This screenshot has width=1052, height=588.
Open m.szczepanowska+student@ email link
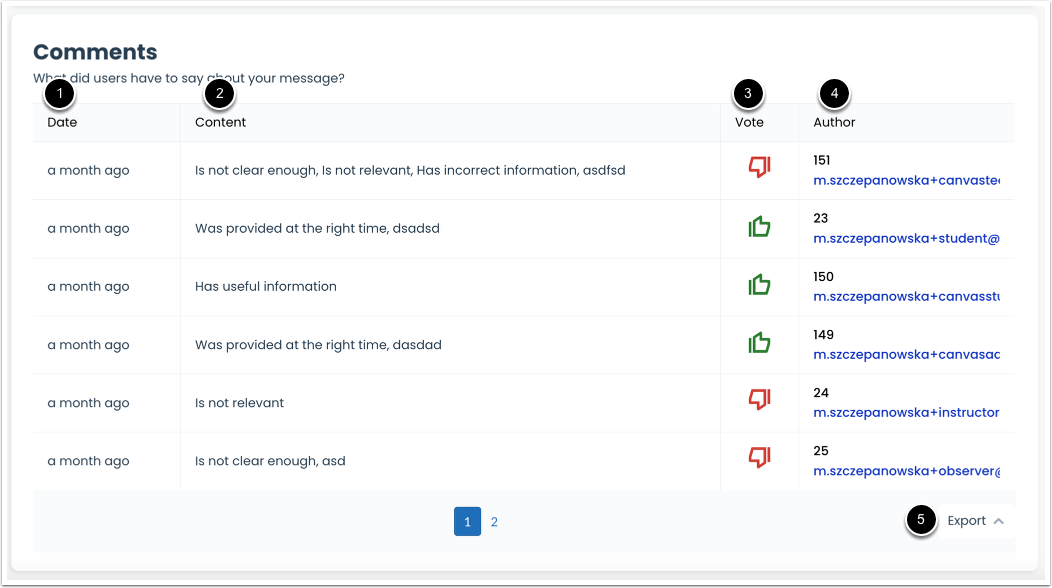906,239
